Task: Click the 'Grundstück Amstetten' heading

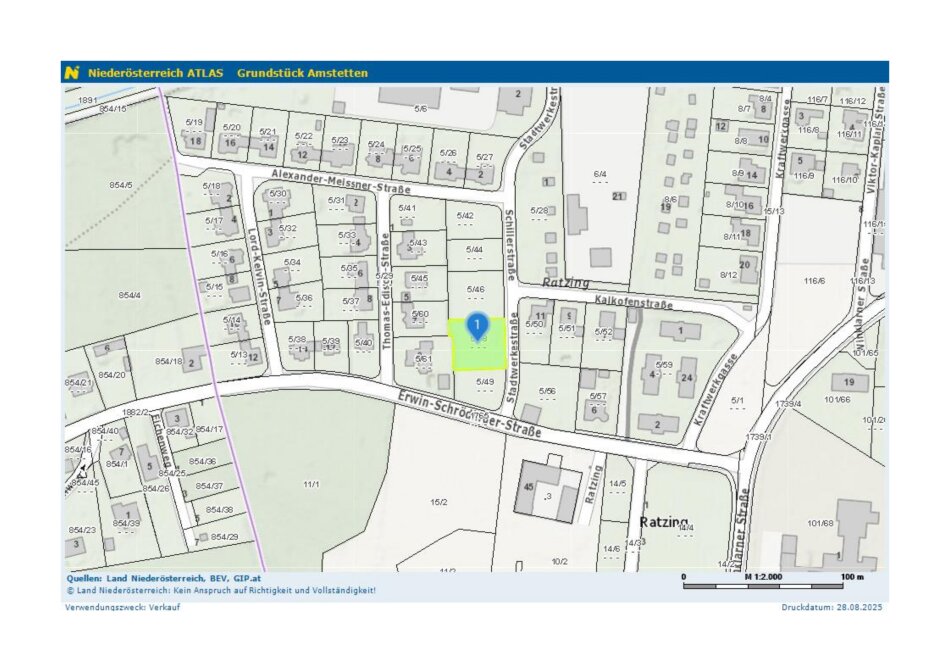Action: 302,73
